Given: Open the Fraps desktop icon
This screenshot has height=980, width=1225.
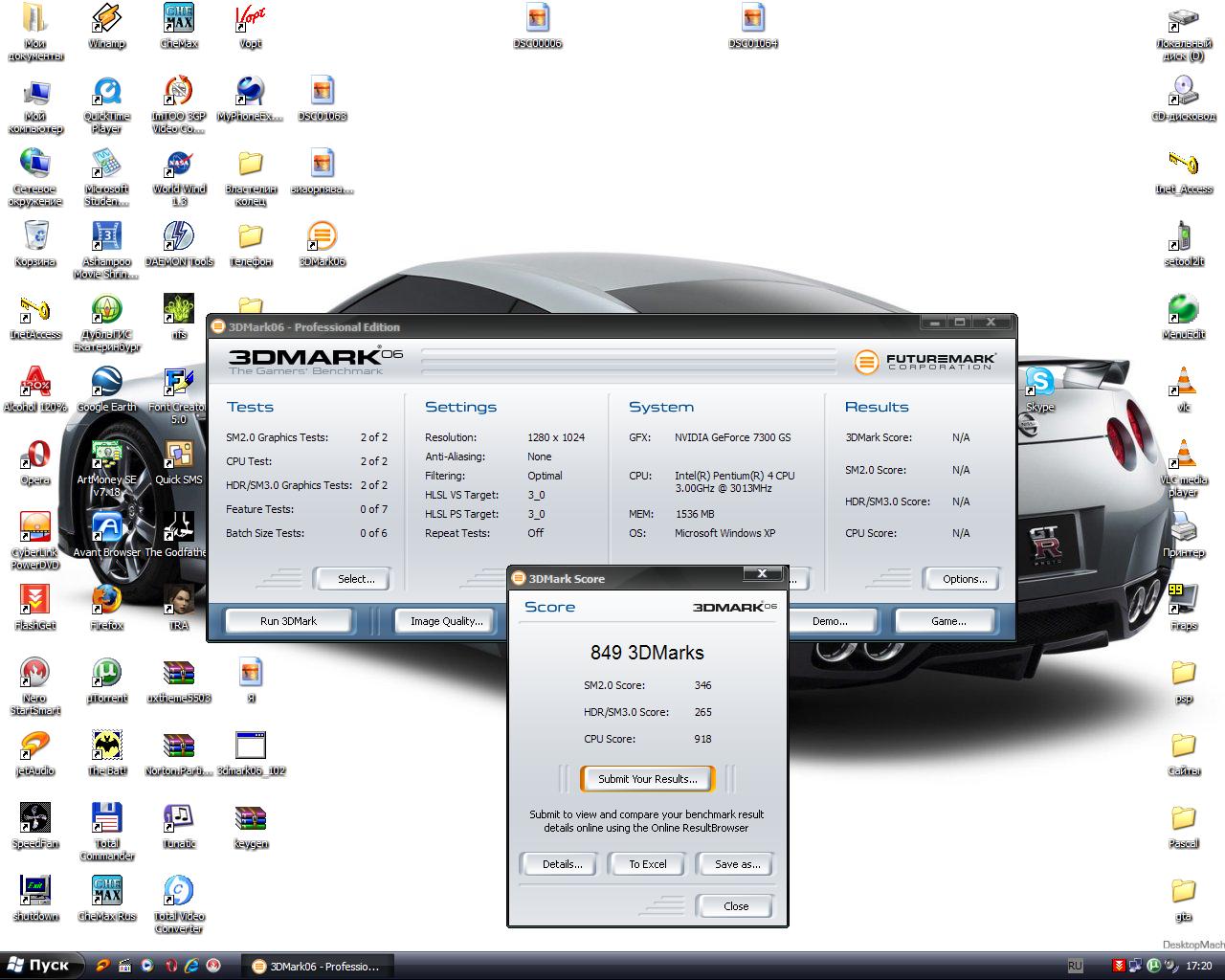Looking at the screenshot, I should (1184, 607).
